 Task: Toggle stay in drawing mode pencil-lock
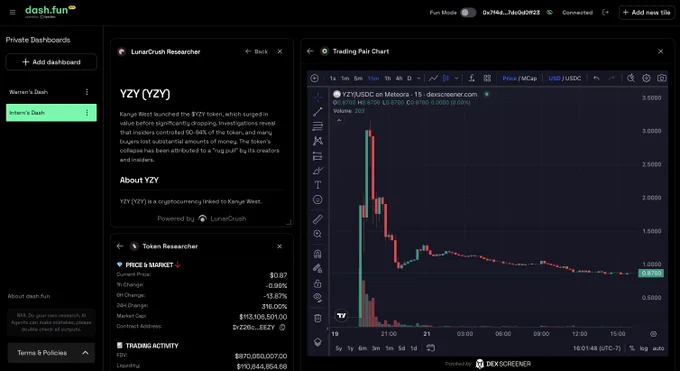(318, 269)
